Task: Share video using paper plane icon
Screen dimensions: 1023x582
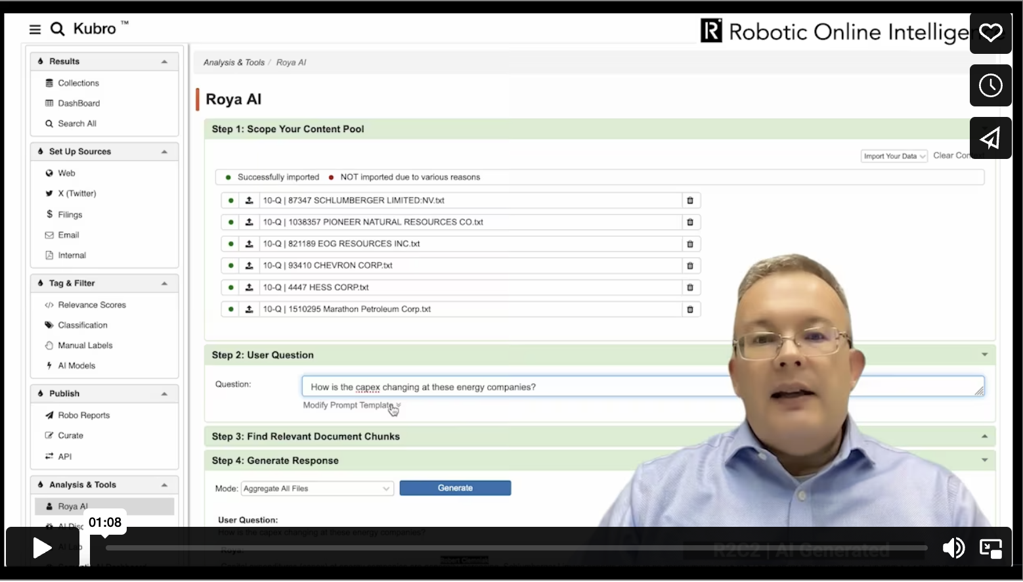Action: (x=990, y=138)
